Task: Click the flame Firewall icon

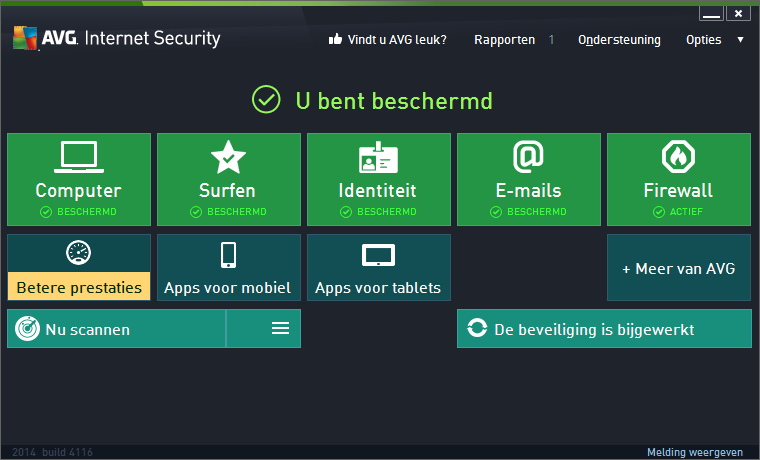Action: pyautogui.click(x=678, y=157)
